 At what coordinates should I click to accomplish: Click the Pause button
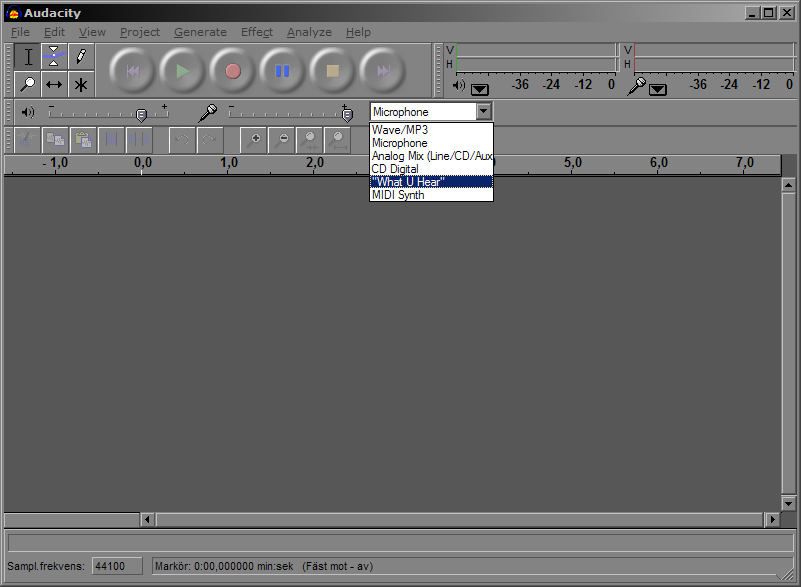click(283, 71)
